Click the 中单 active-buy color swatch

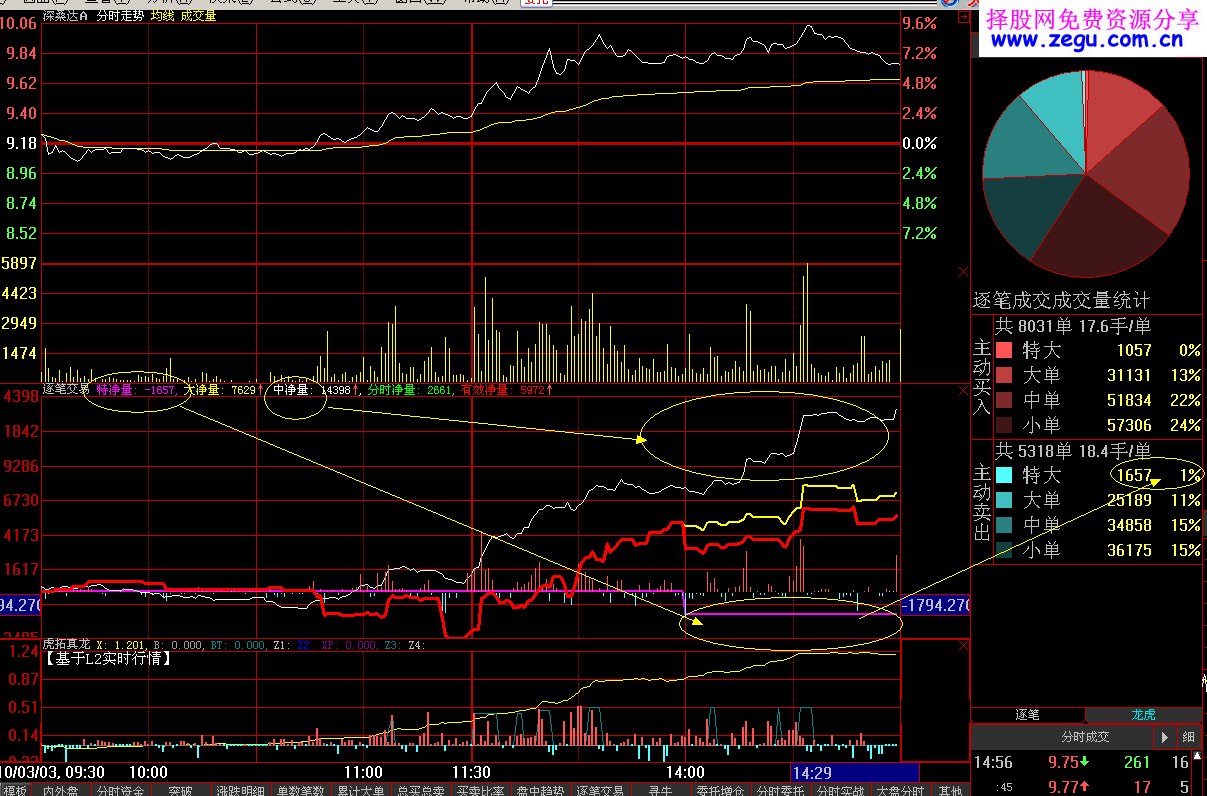(x=1004, y=400)
